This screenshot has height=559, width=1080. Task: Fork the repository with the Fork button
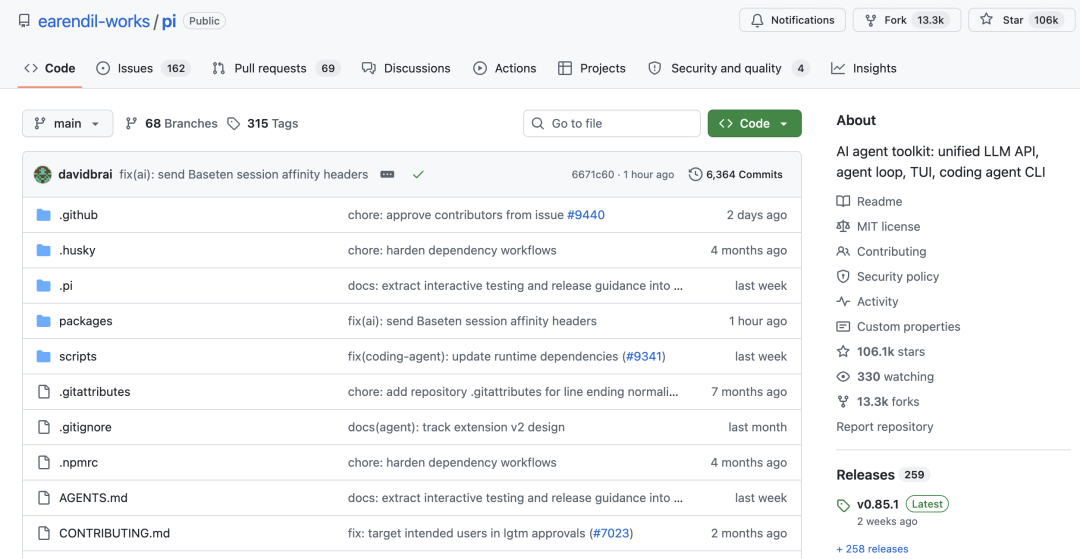pyautogui.click(x=906, y=20)
